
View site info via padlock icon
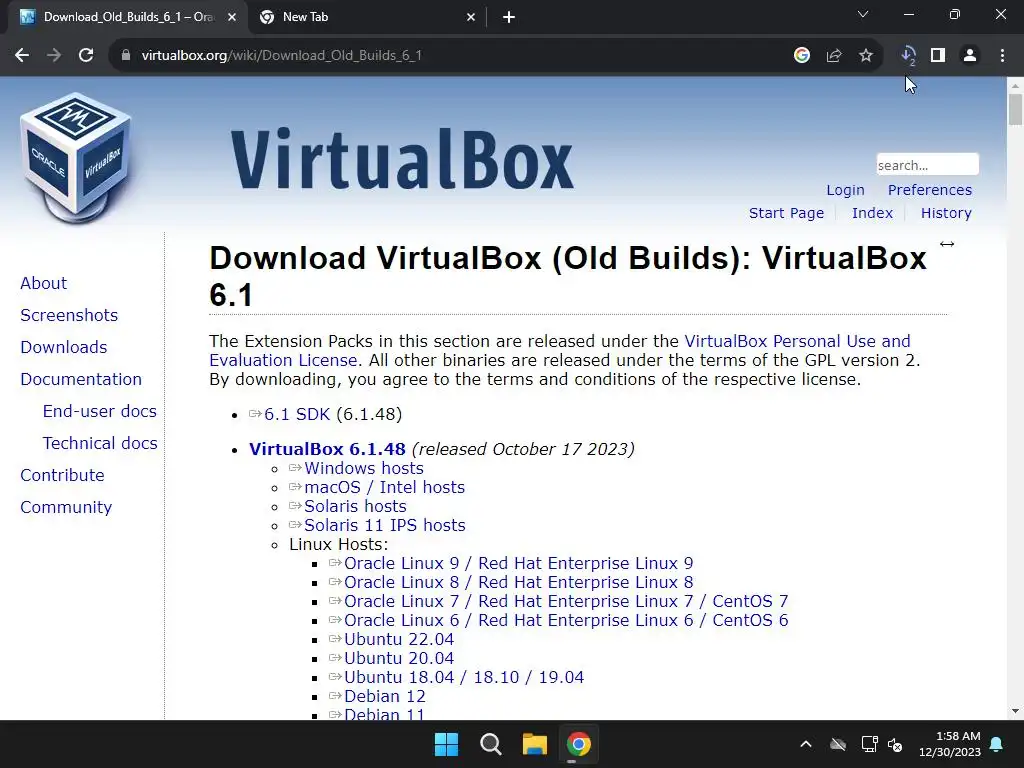pos(126,56)
